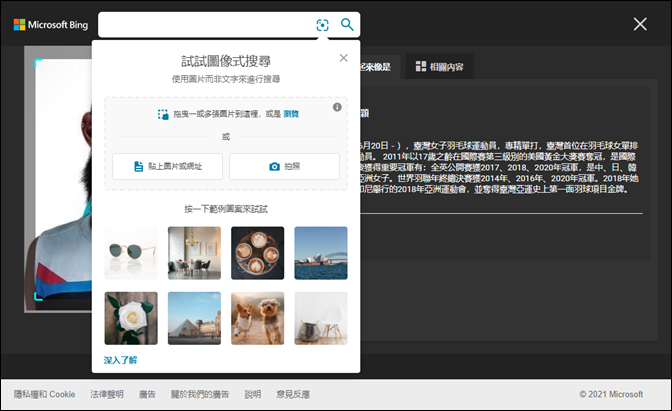672x411 pixels.
Task: Click the 拍照 take photo button
Action: coord(285,166)
